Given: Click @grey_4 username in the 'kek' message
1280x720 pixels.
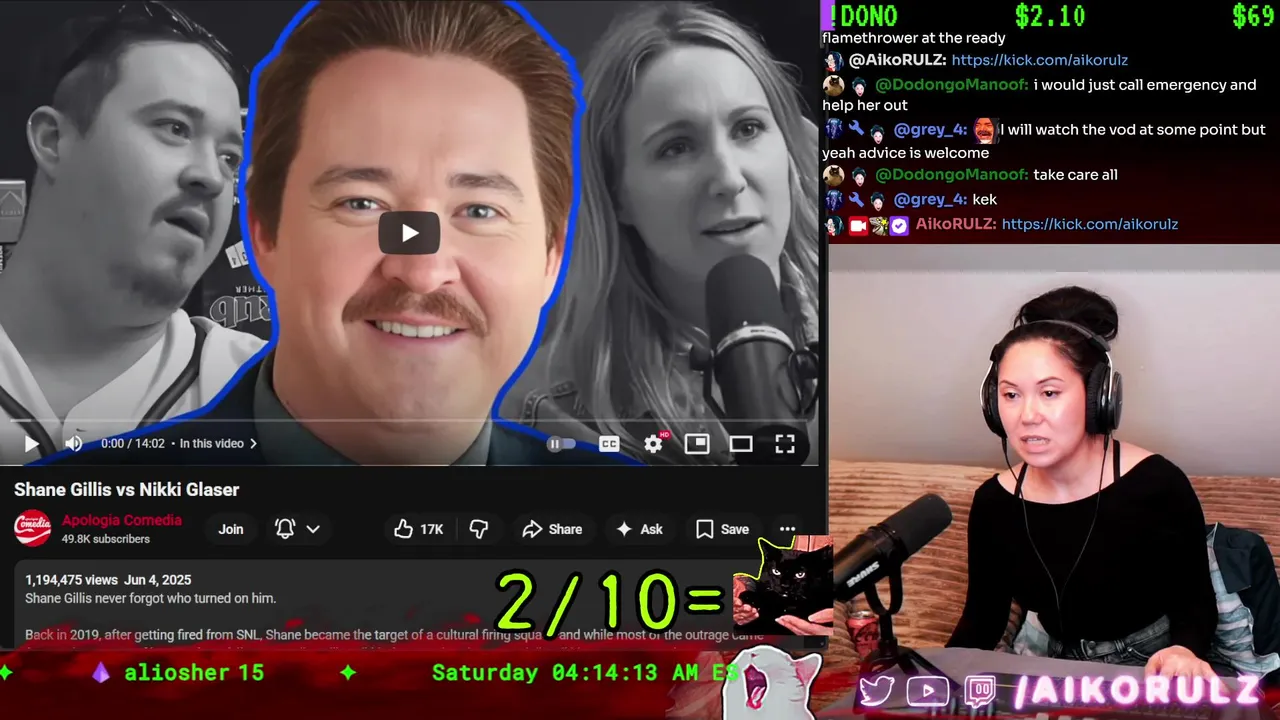Looking at the screenshot, I should tap(930, 199).
